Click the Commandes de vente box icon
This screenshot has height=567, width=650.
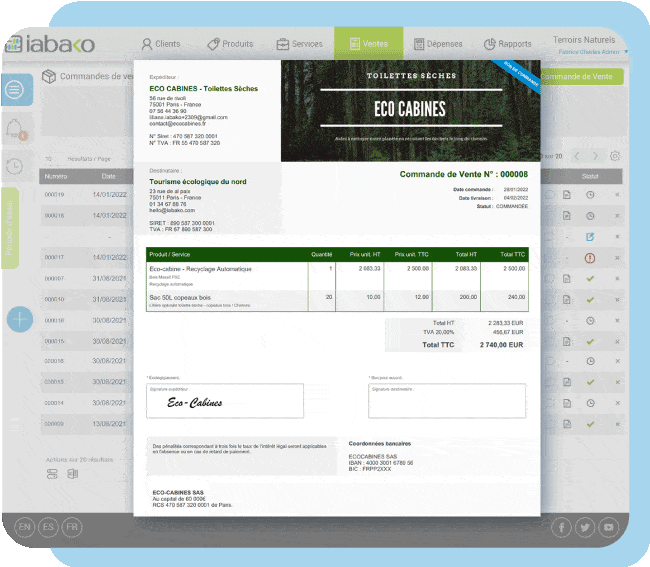[x=49, y=76]
